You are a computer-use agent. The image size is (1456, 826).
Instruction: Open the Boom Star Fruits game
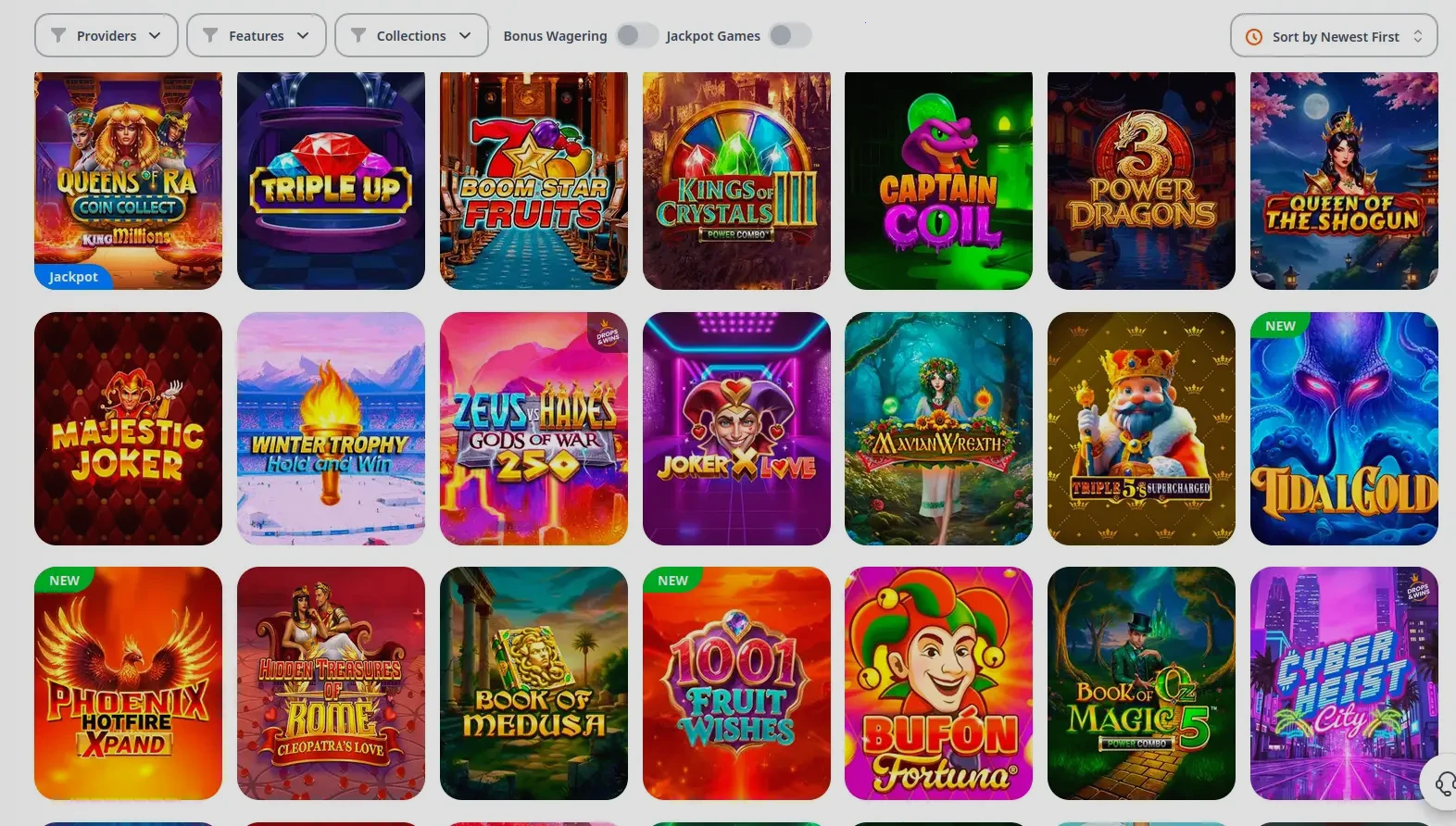point(533,181)
